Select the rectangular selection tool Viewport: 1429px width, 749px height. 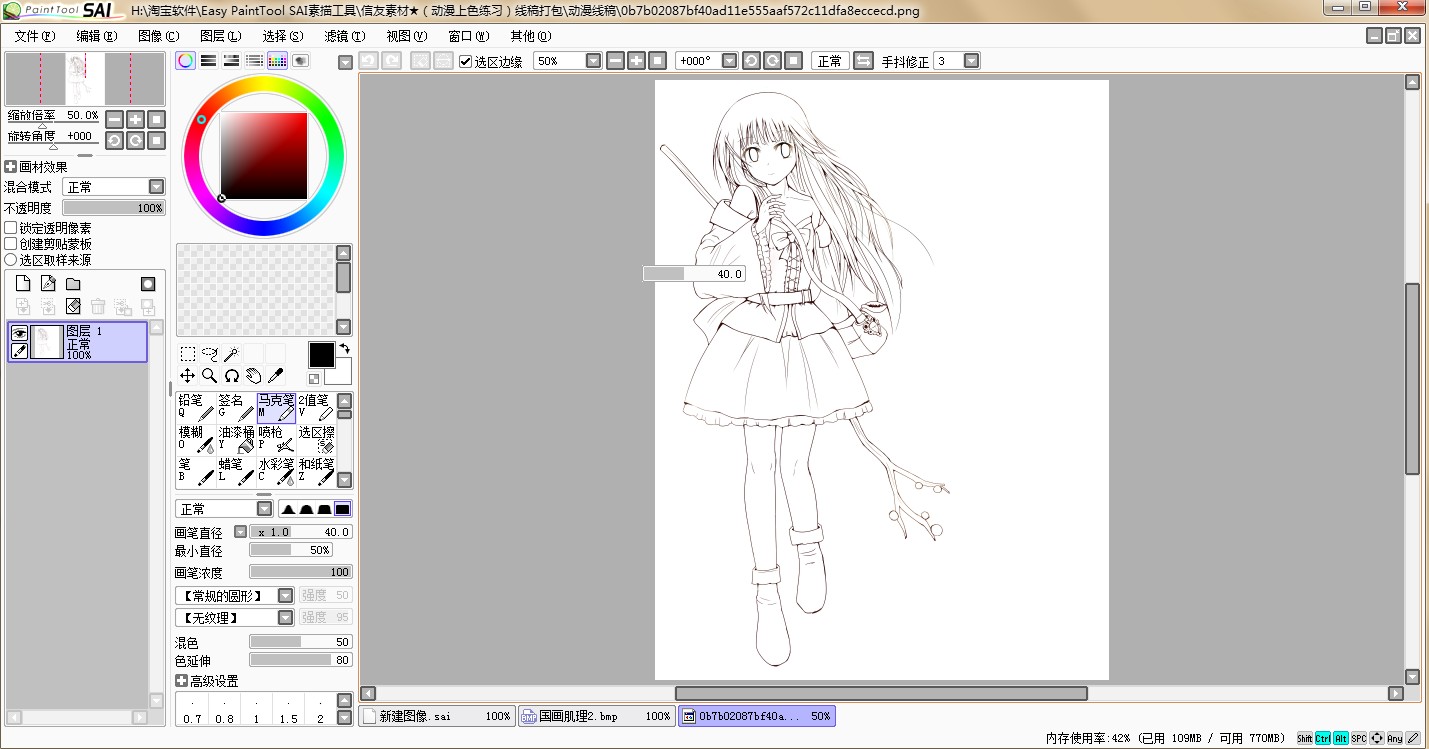click(x=188, y=353)
